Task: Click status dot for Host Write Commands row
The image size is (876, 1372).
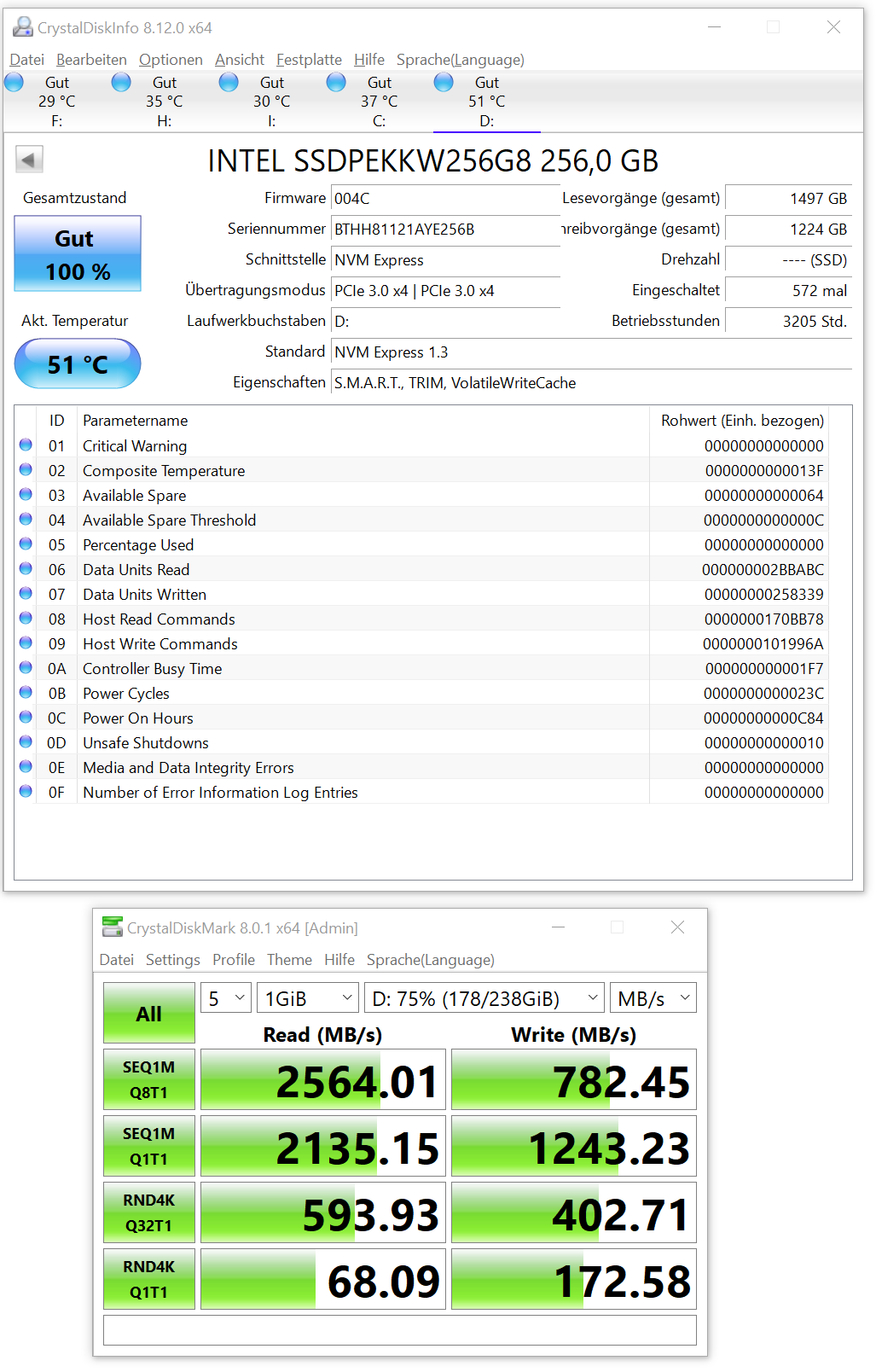Action: click(x=26, y=642)
